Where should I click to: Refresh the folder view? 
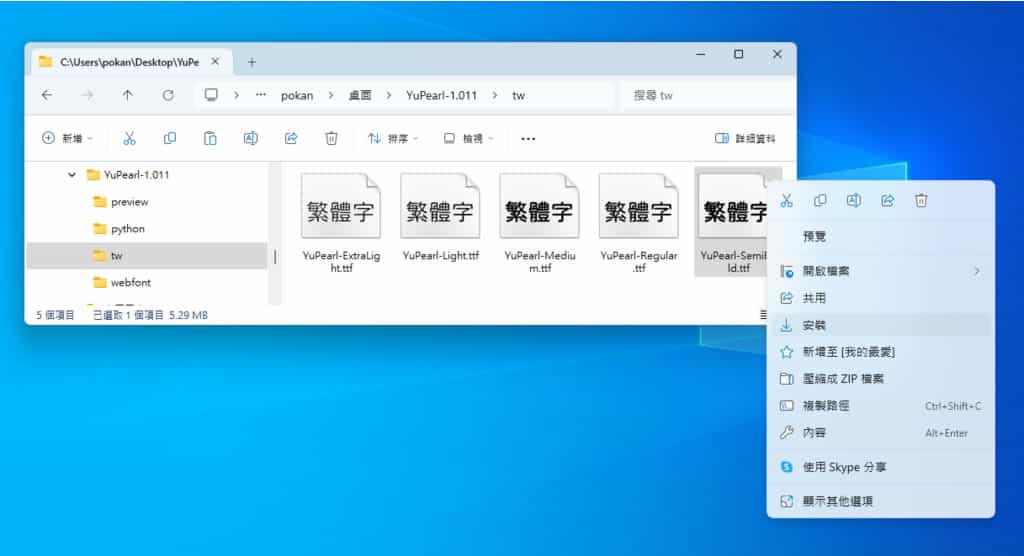(x=168, y=95)
